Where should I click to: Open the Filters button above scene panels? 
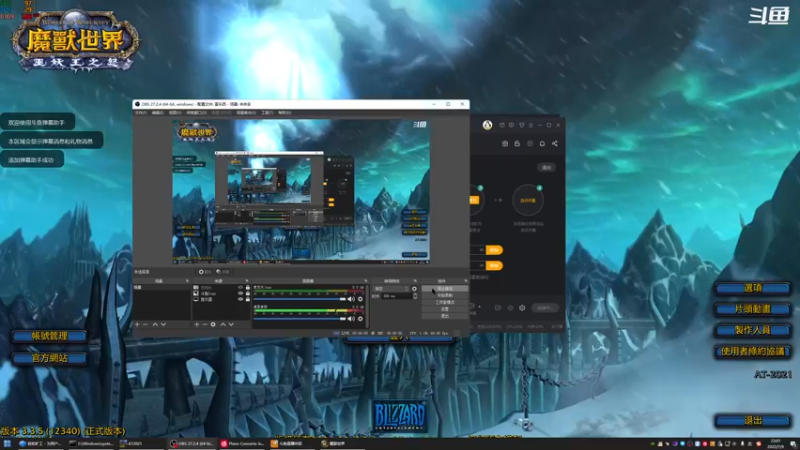tap(222, 272)
